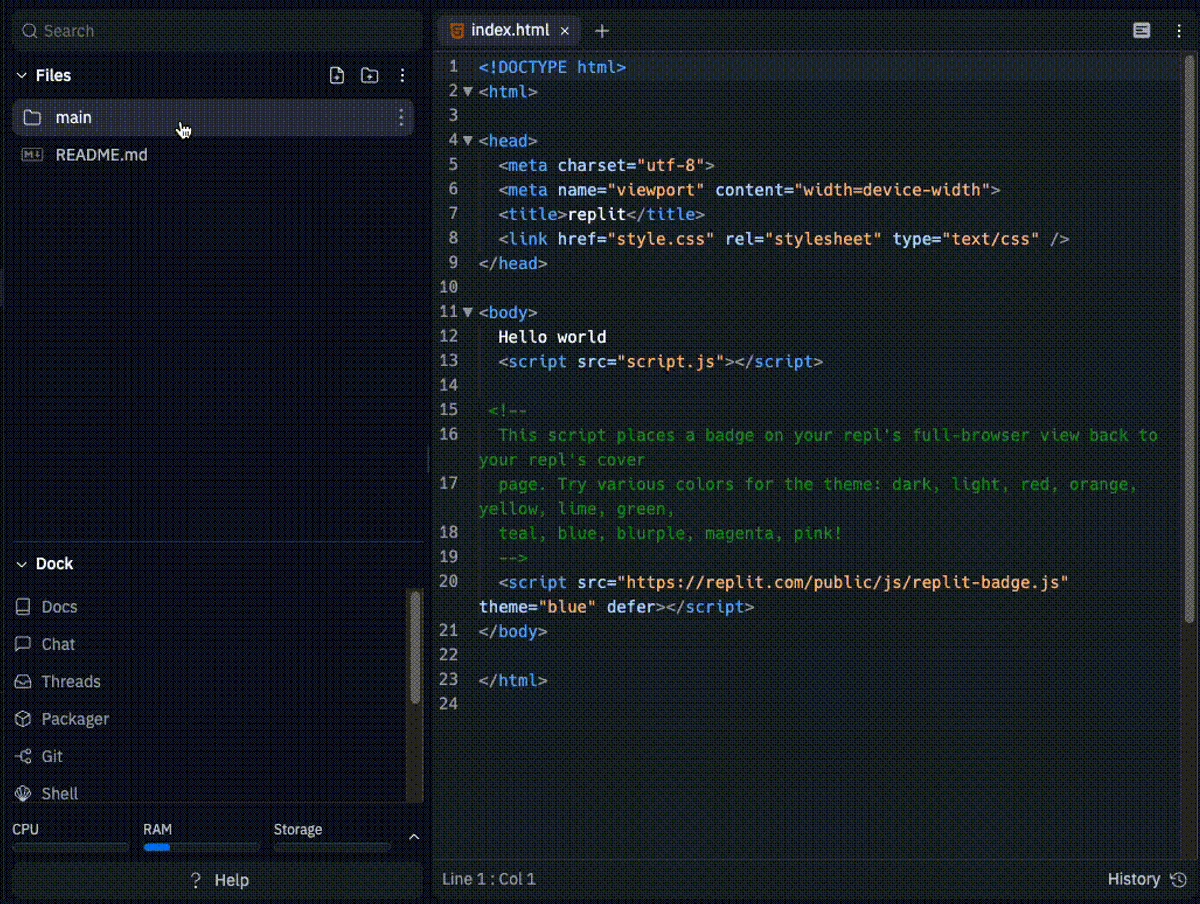This screenshot has height=904, width=1200.
Task: Click the Storage usage bar
Action: coord(332,847)
